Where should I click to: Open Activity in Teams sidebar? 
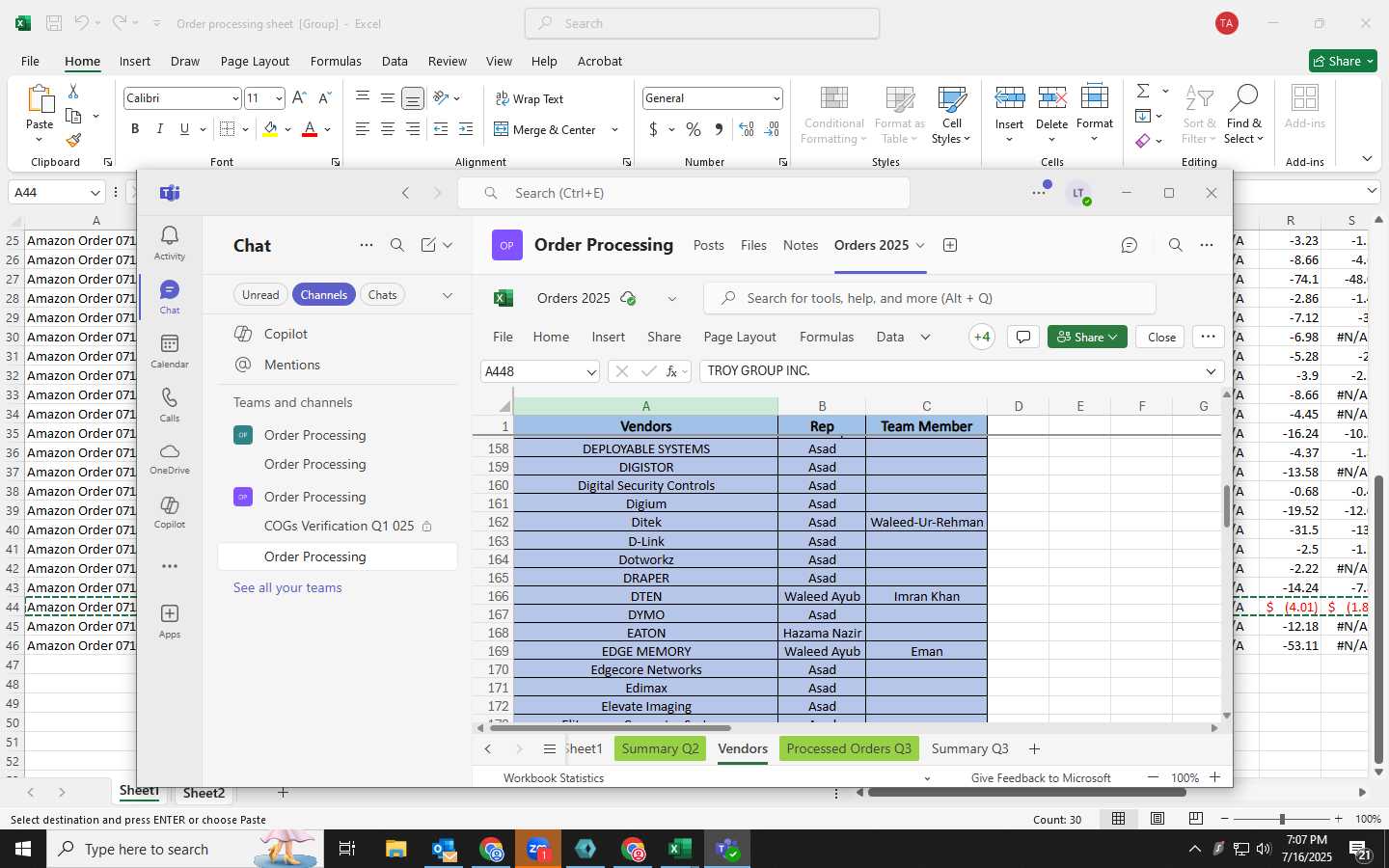click(170, 242)
